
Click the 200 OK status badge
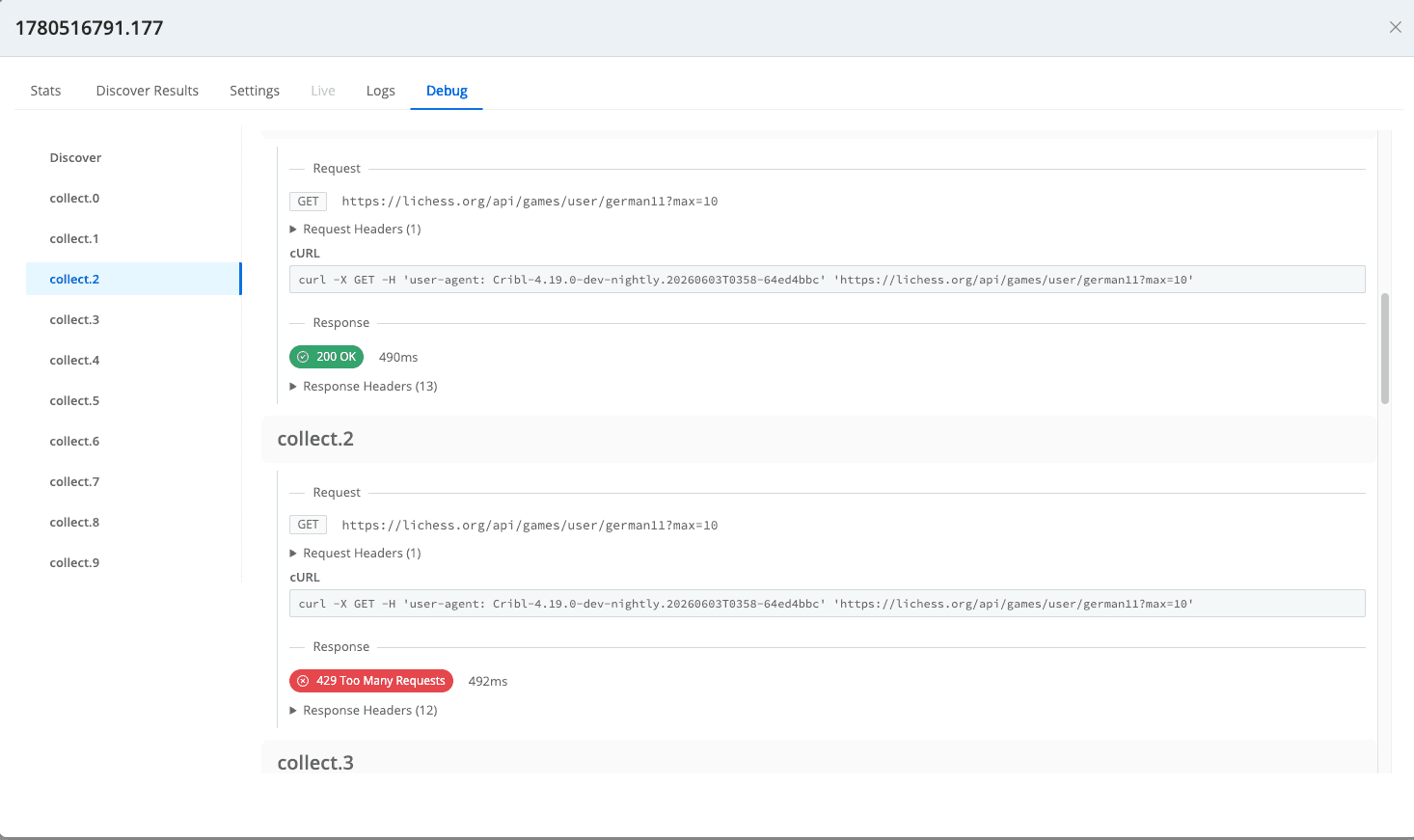(x=326, y=357)
